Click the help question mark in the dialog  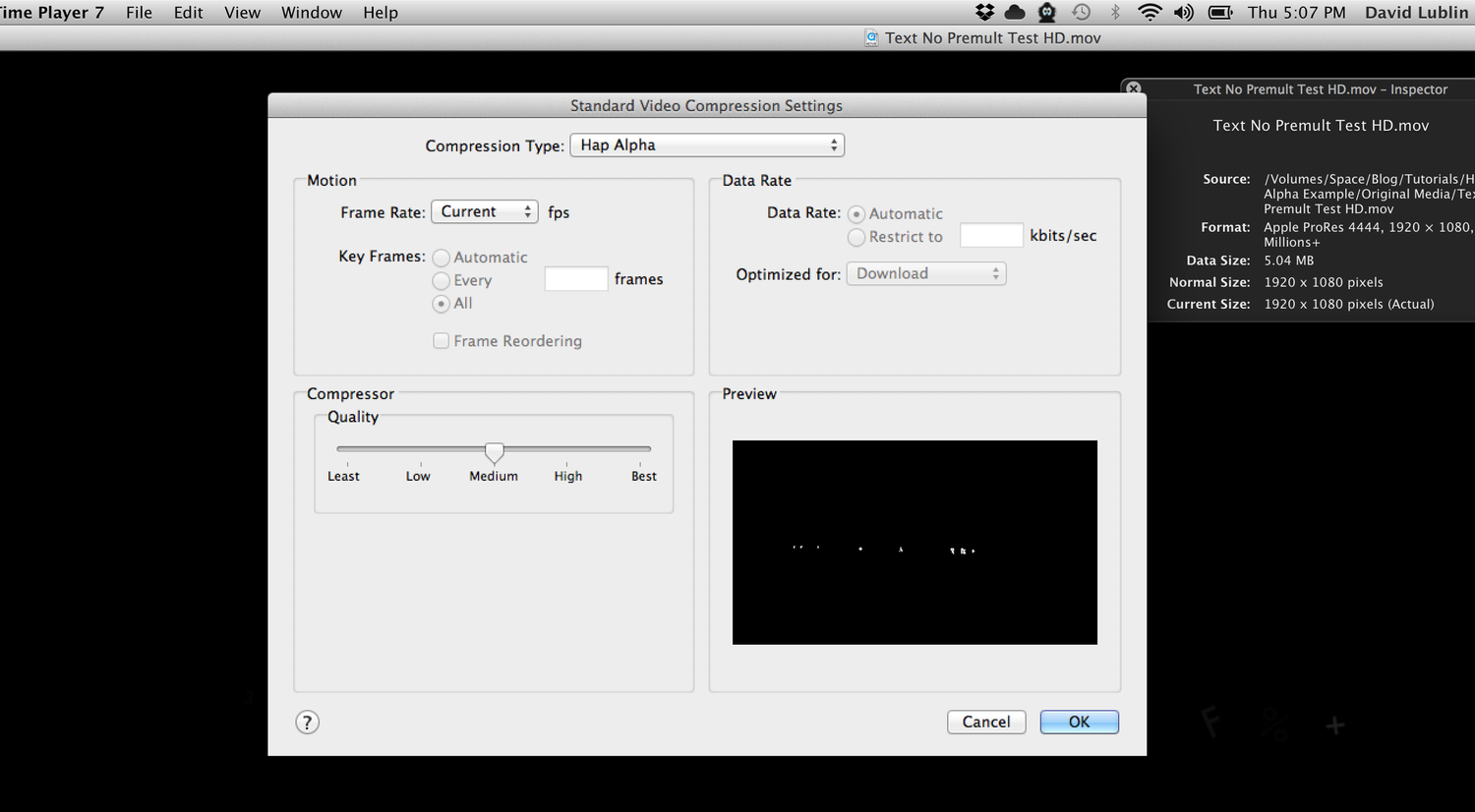coord(307,722)
